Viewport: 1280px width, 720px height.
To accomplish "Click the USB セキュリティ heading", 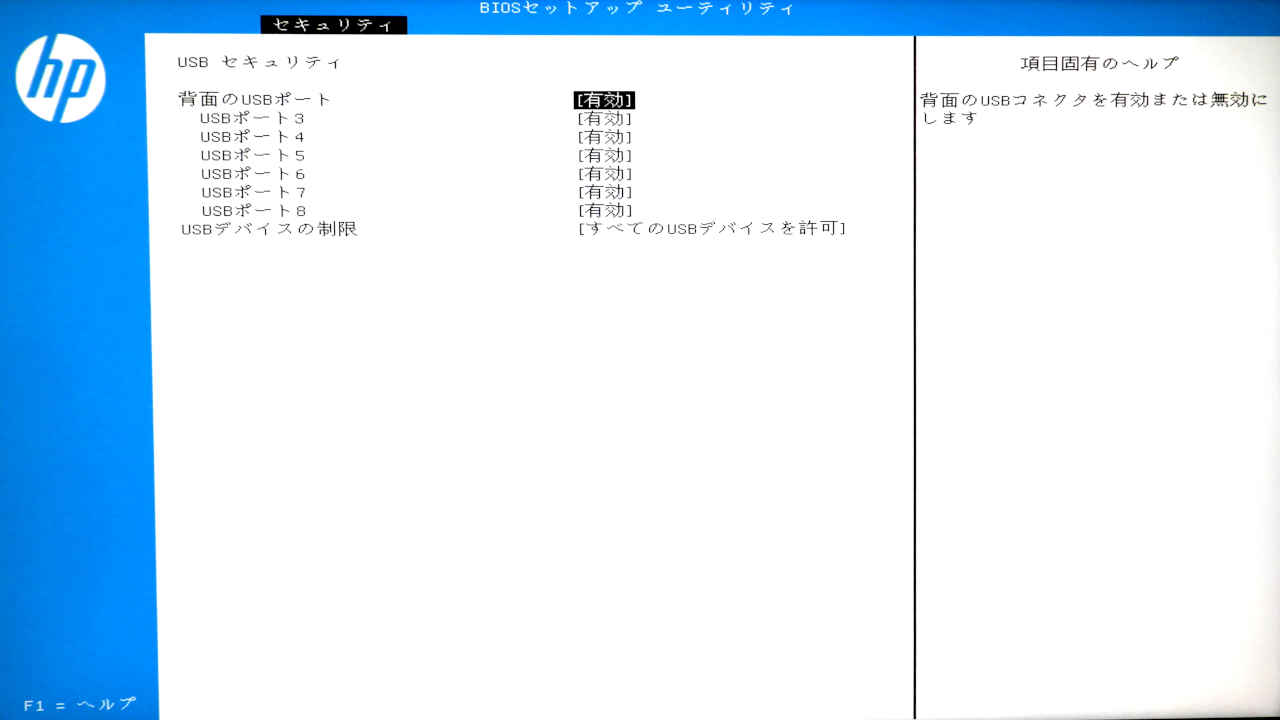I will point(259,60).
